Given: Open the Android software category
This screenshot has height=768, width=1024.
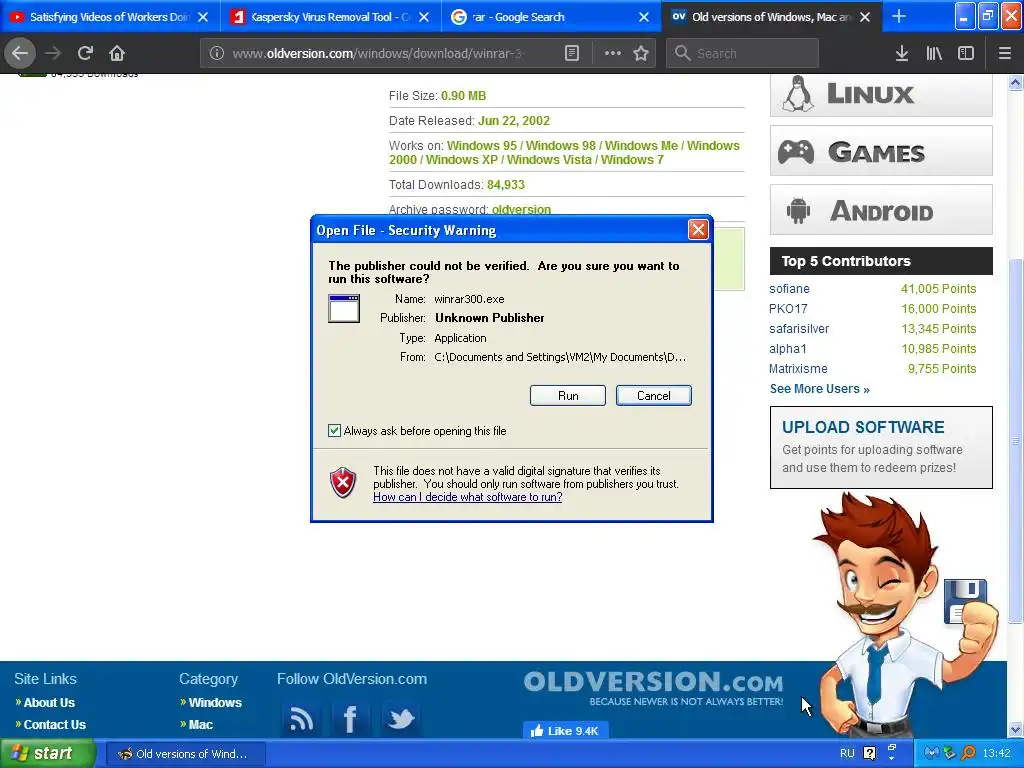Looking at the screenshot, I should 881,210.
